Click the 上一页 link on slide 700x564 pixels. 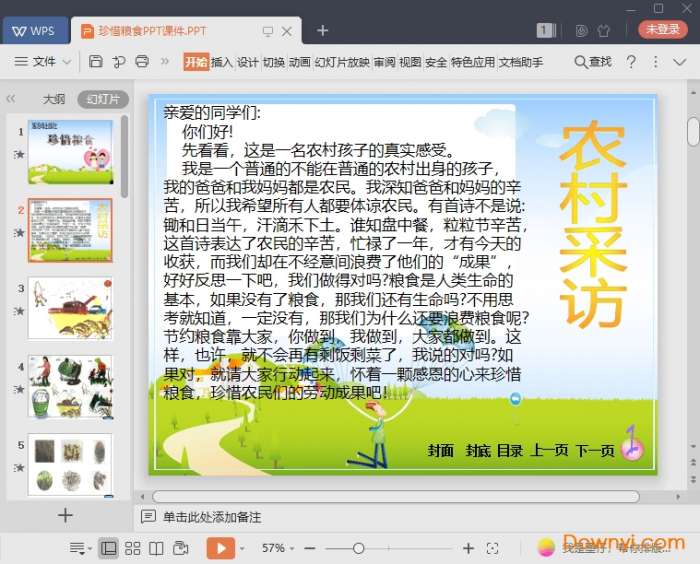tap(549, 451)
